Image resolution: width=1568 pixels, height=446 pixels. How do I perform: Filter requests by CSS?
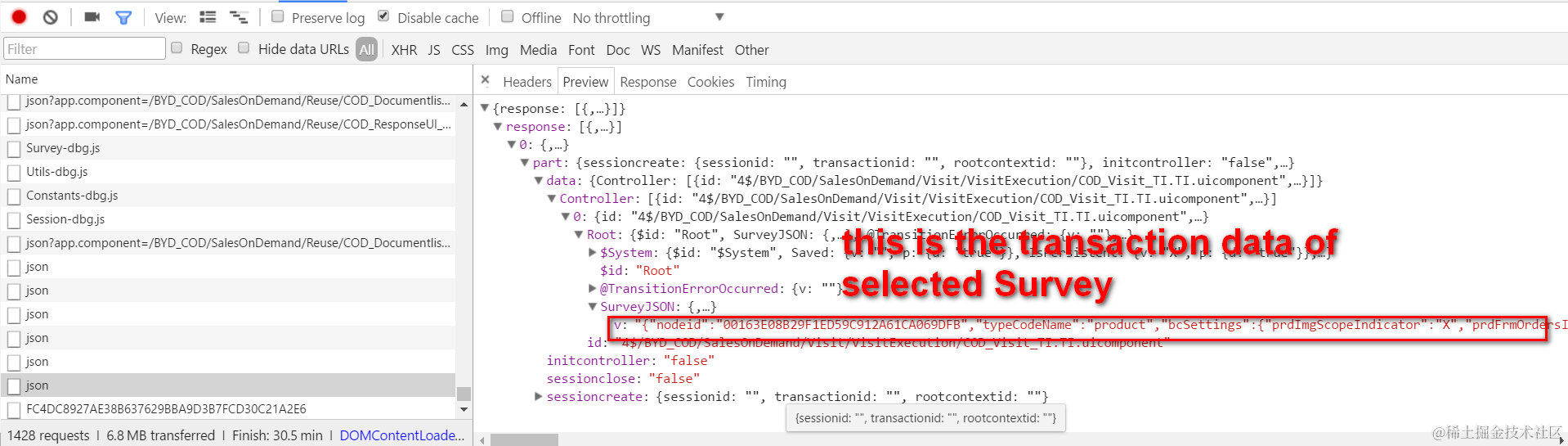(x=463, y=50)
